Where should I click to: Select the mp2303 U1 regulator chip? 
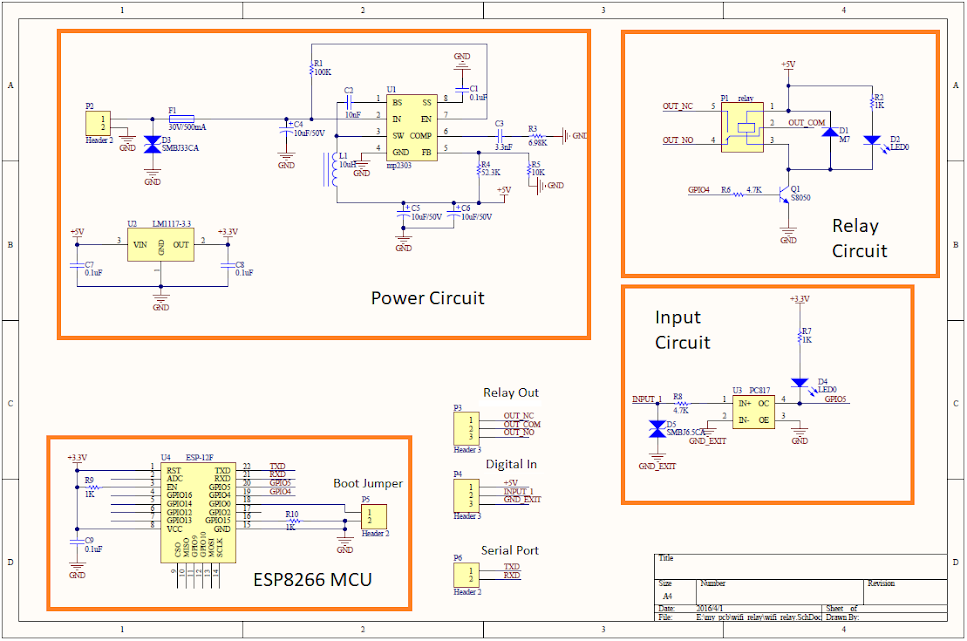pos(412,128)
